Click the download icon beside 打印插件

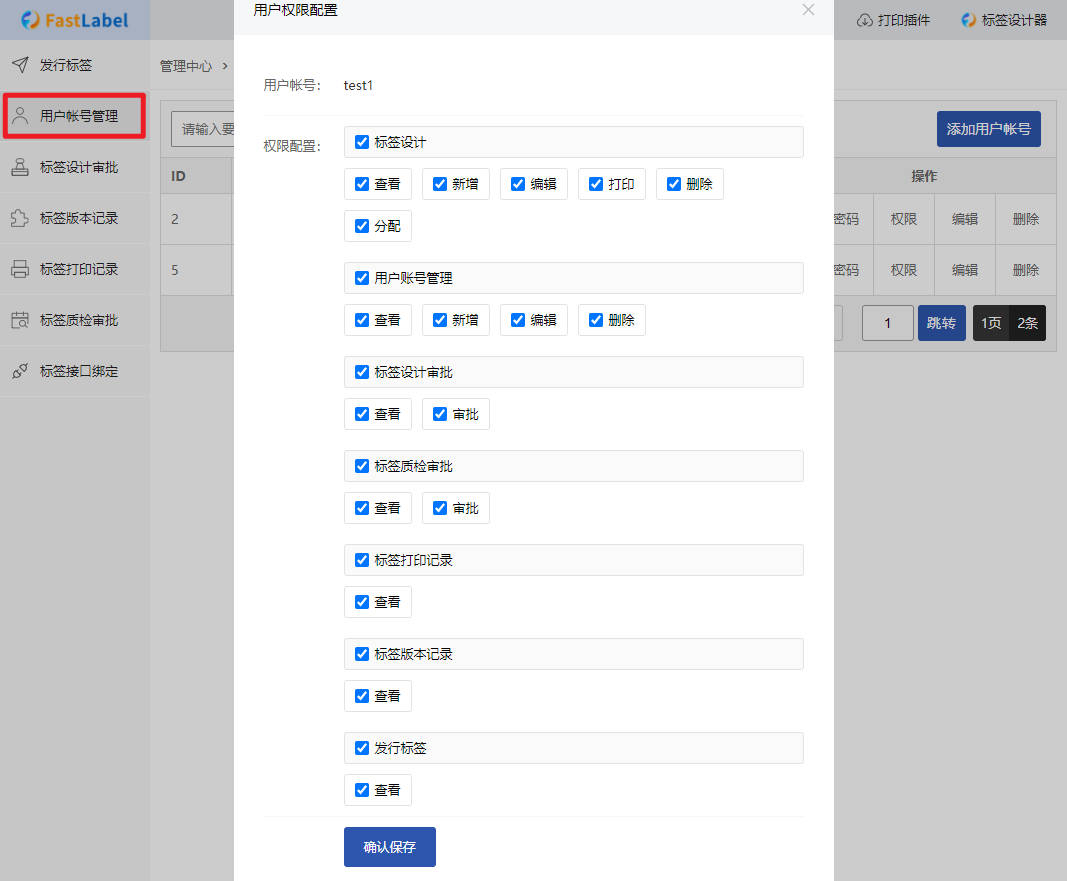(x=865, y=20)
